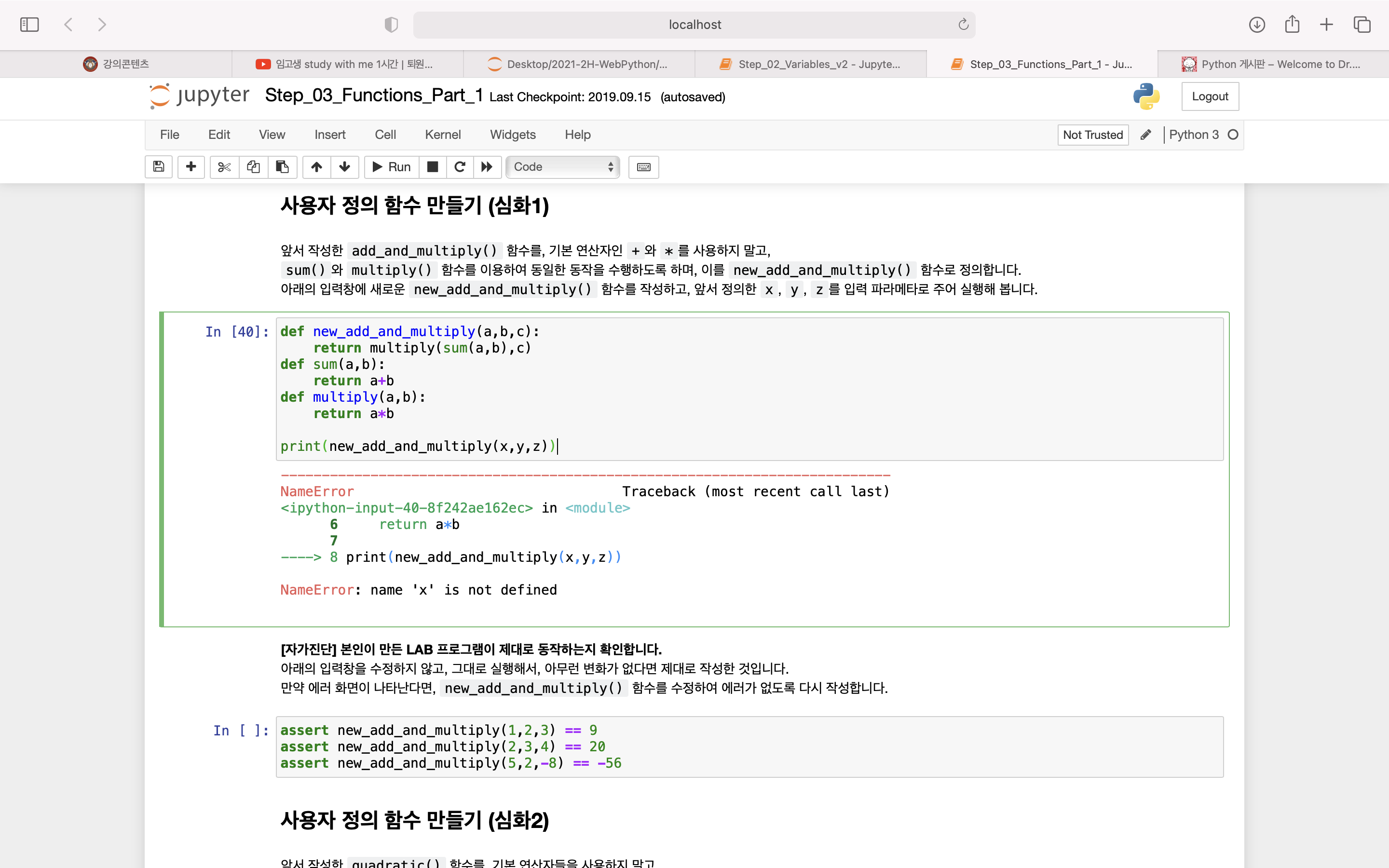
Task: Click the empty In [ ]: prompt label
Action: (x=241, y=730)
